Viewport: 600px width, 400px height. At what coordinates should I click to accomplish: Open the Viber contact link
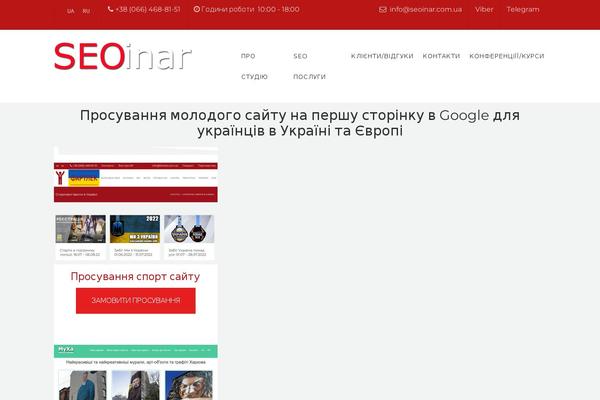(484, 10)
